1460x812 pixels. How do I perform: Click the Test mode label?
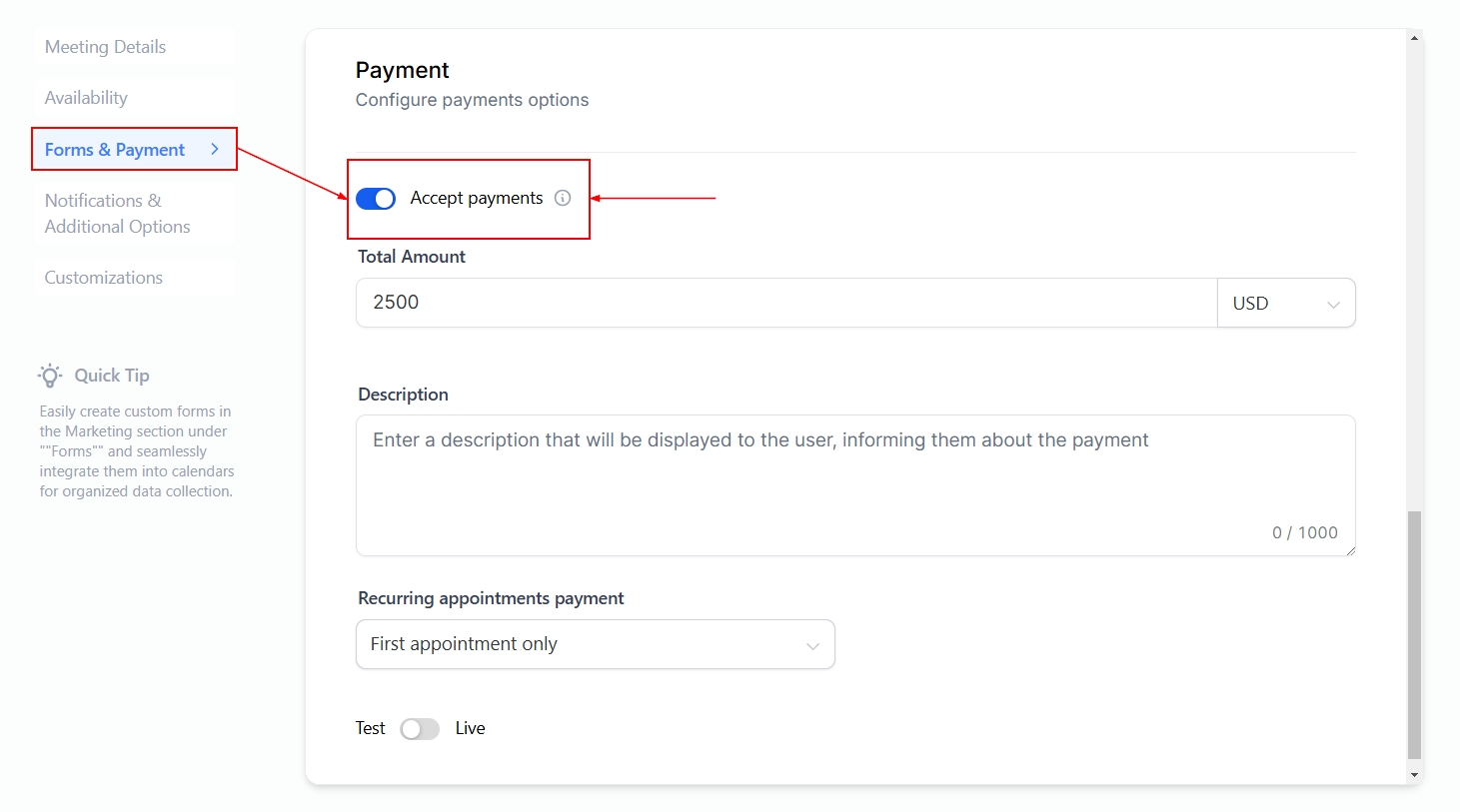370,728
